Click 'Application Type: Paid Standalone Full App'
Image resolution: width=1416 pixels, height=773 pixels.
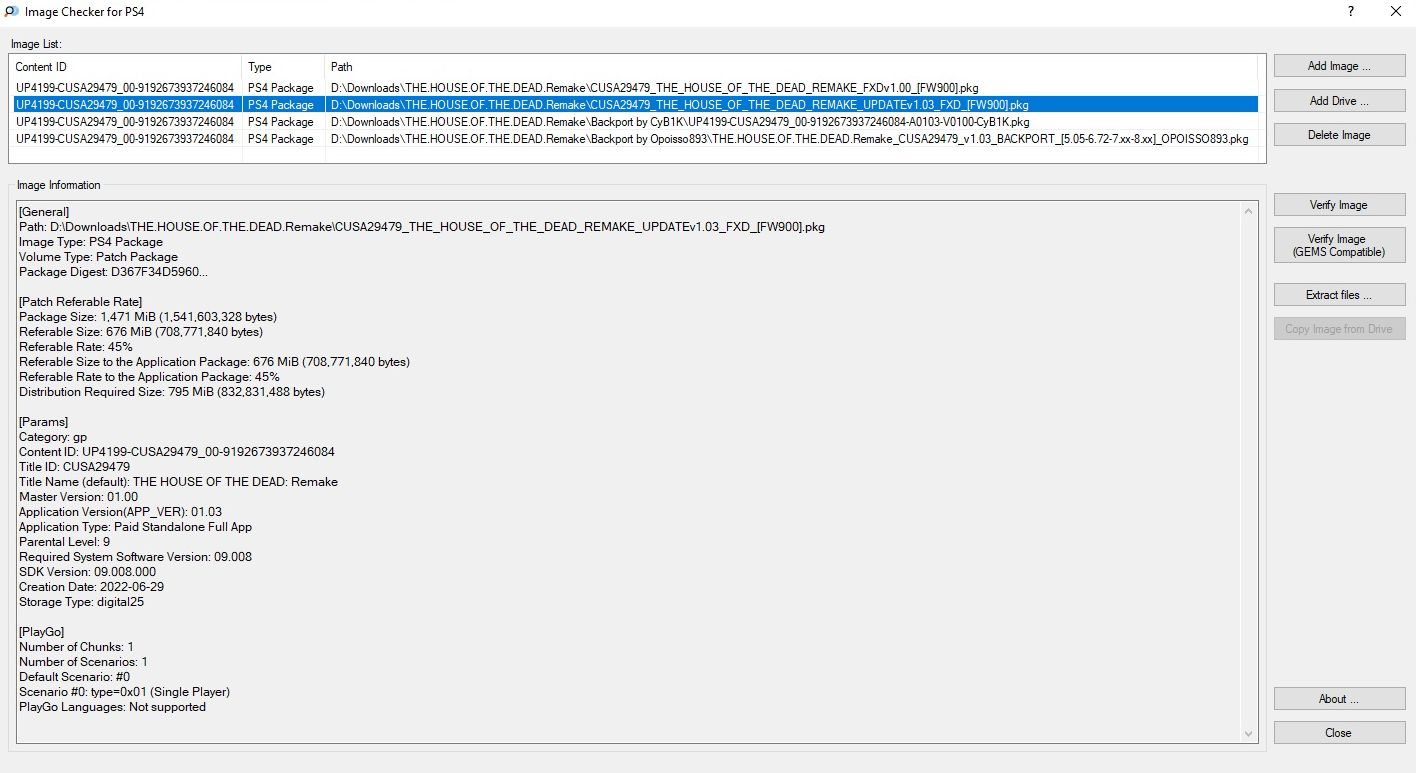(x=136, y=527)
